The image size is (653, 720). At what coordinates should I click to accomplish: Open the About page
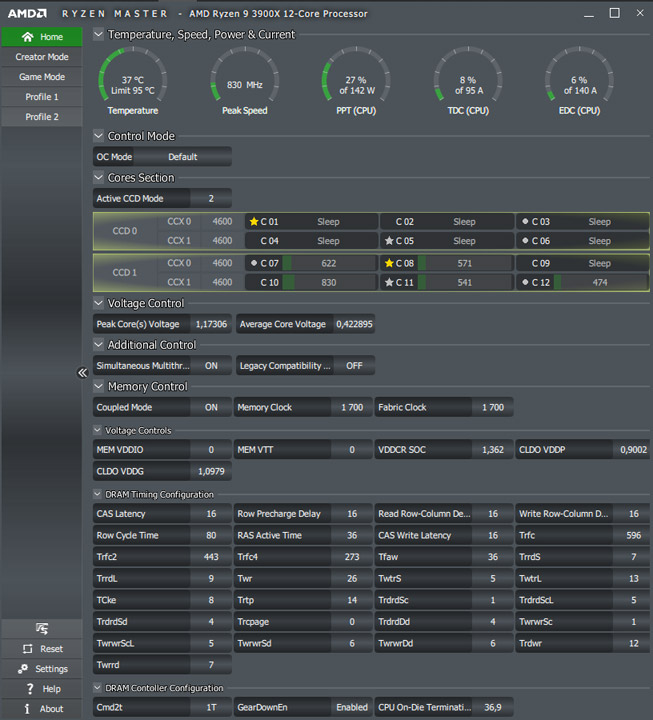pyautogui.click(x=42, y=709)
